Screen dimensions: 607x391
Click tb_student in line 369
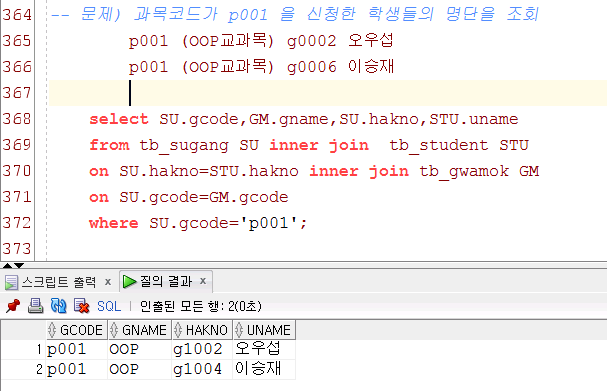(439, 146)
